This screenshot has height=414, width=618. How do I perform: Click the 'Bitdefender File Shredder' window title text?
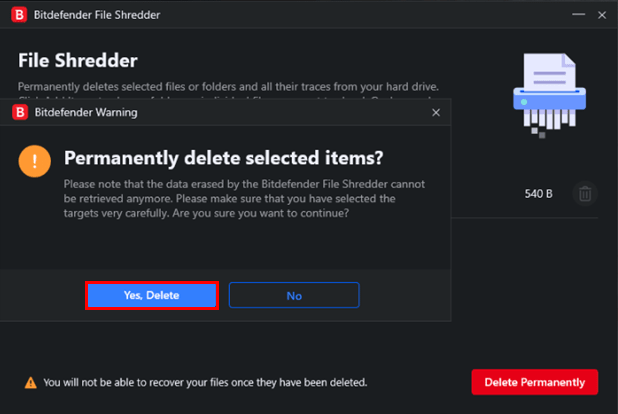click(97, 15)
